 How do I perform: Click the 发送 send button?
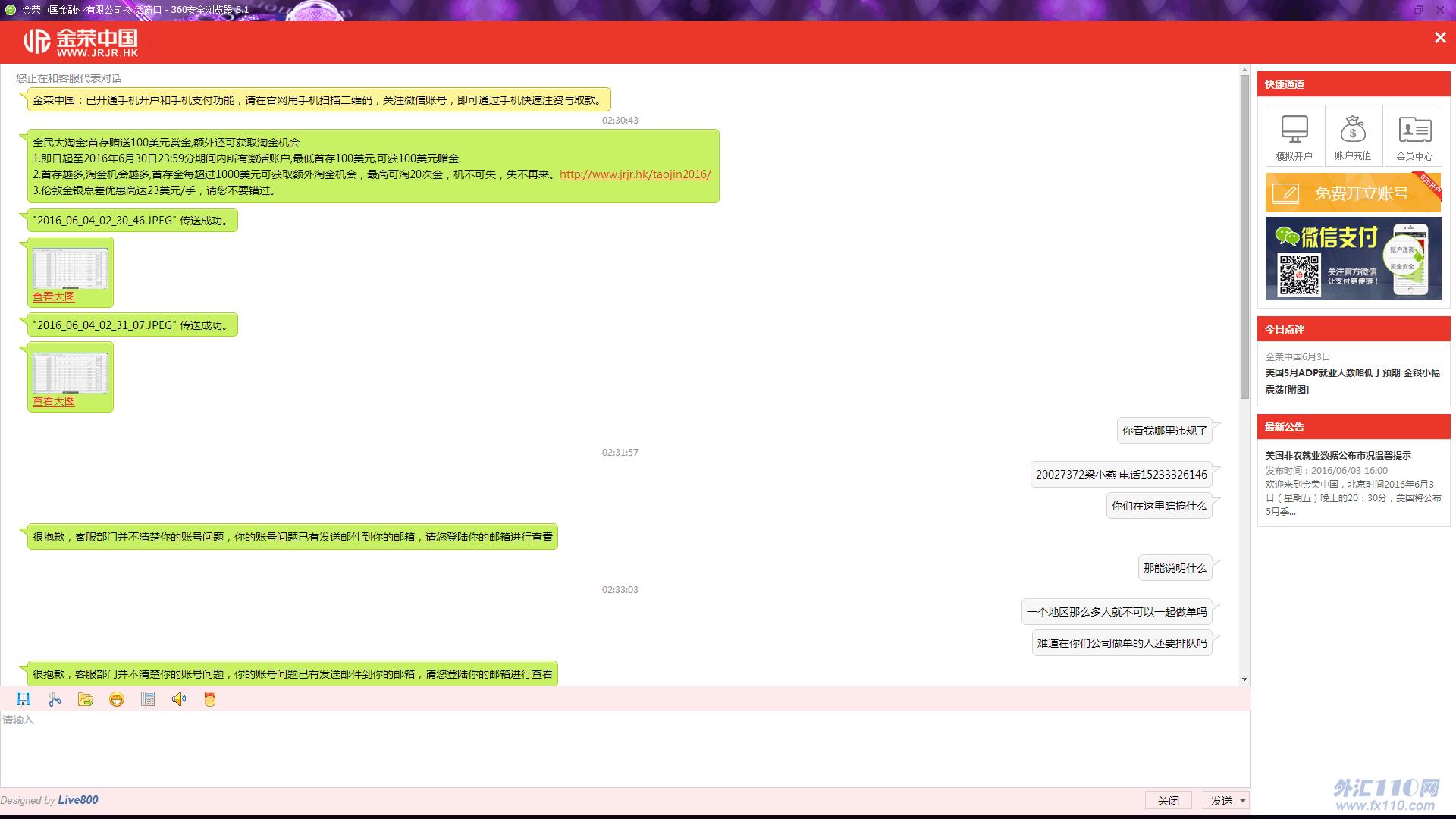tap(1221, 800)
